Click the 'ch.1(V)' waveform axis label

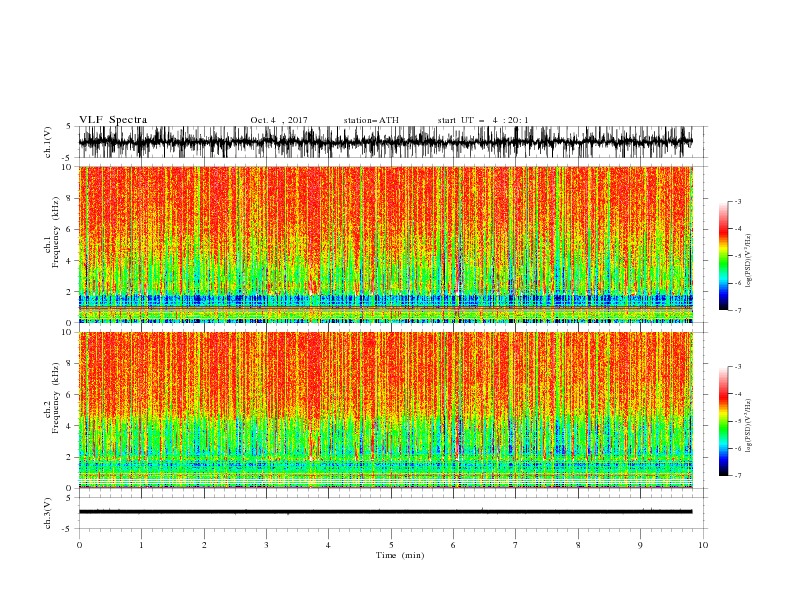48,142
